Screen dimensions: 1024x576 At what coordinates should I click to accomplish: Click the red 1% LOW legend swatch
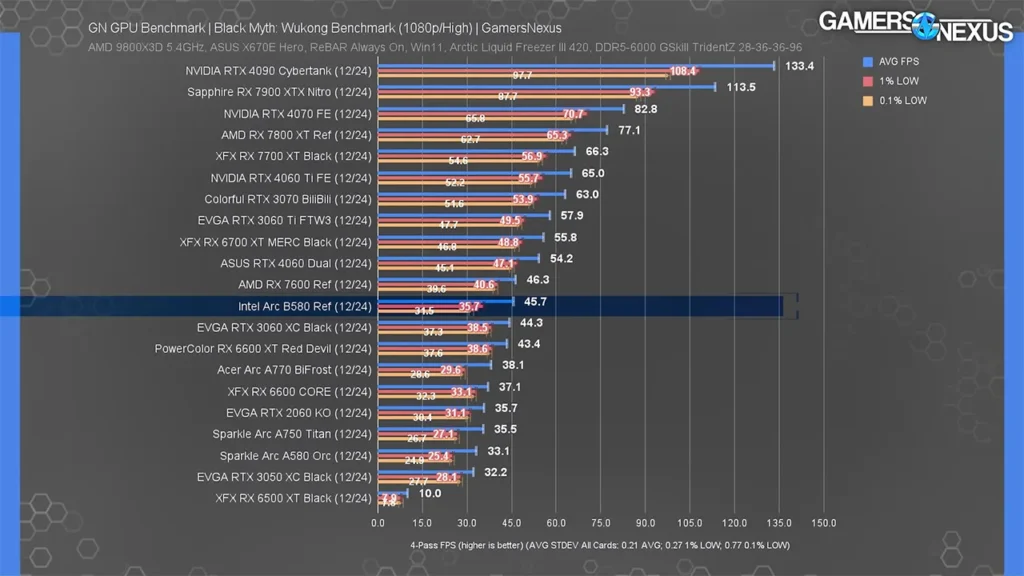point(867,81)
